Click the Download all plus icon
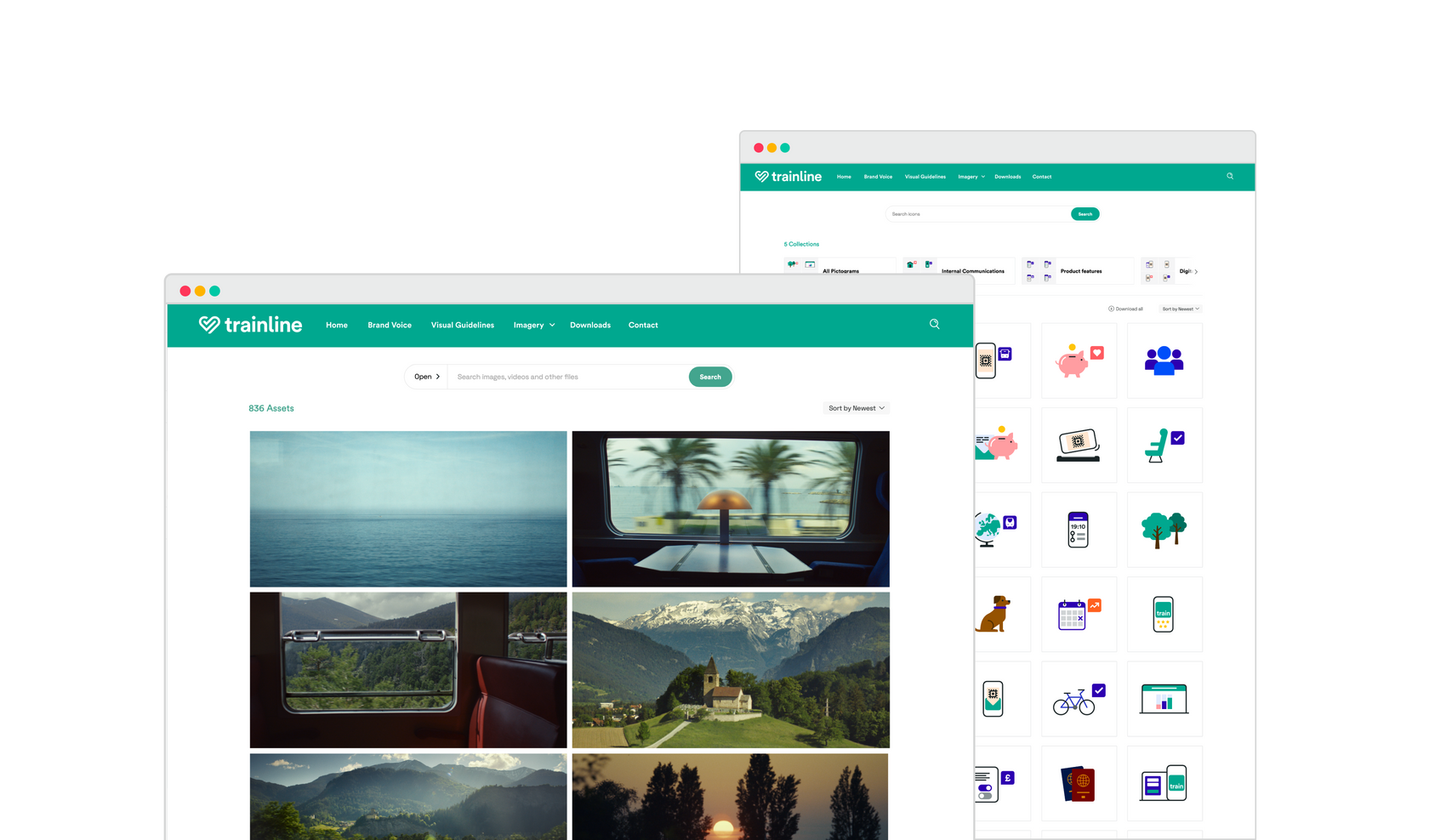Image resolution: width=1446 pixels, height=840 pixels. click(x=1111, y=309)
